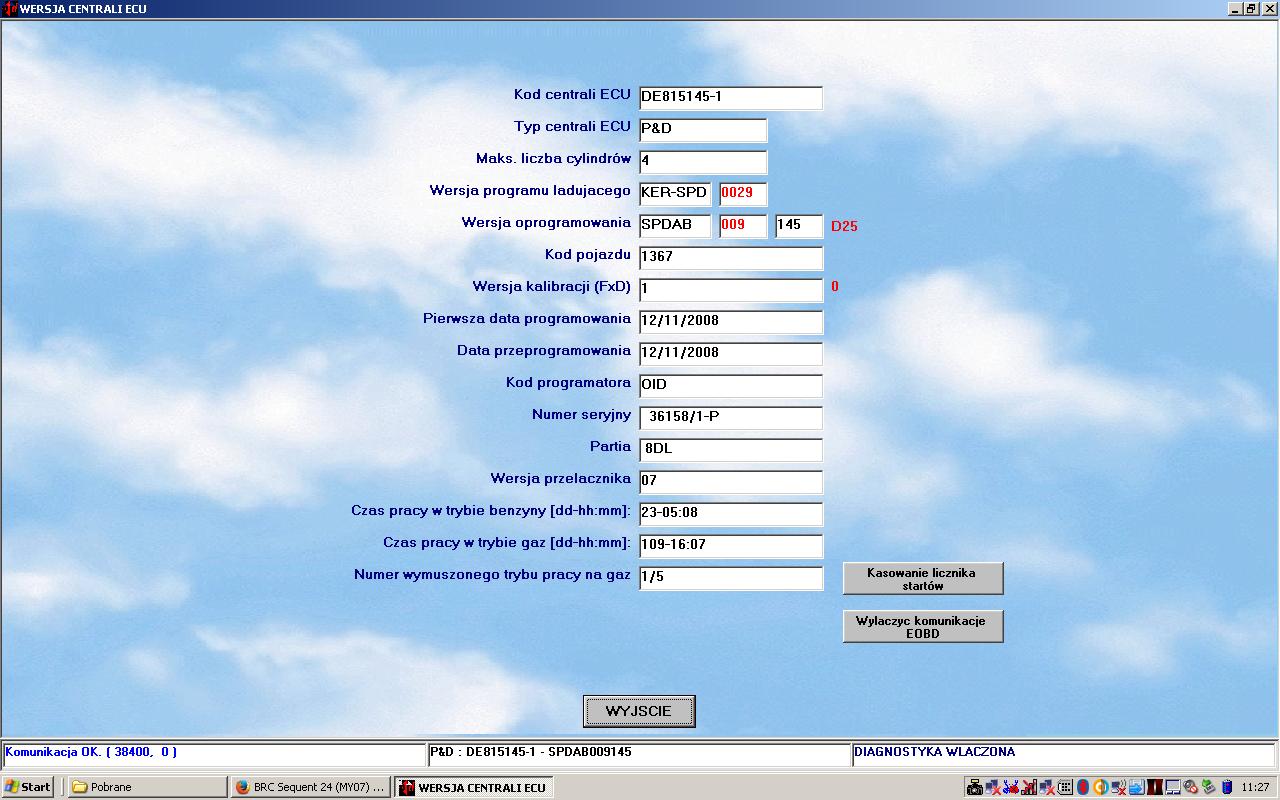Select WERSJA CENTRALI ECU taskbar button
Image resolution: width=1280 pixels, height=800 pixels.
[x=473, y=787]
